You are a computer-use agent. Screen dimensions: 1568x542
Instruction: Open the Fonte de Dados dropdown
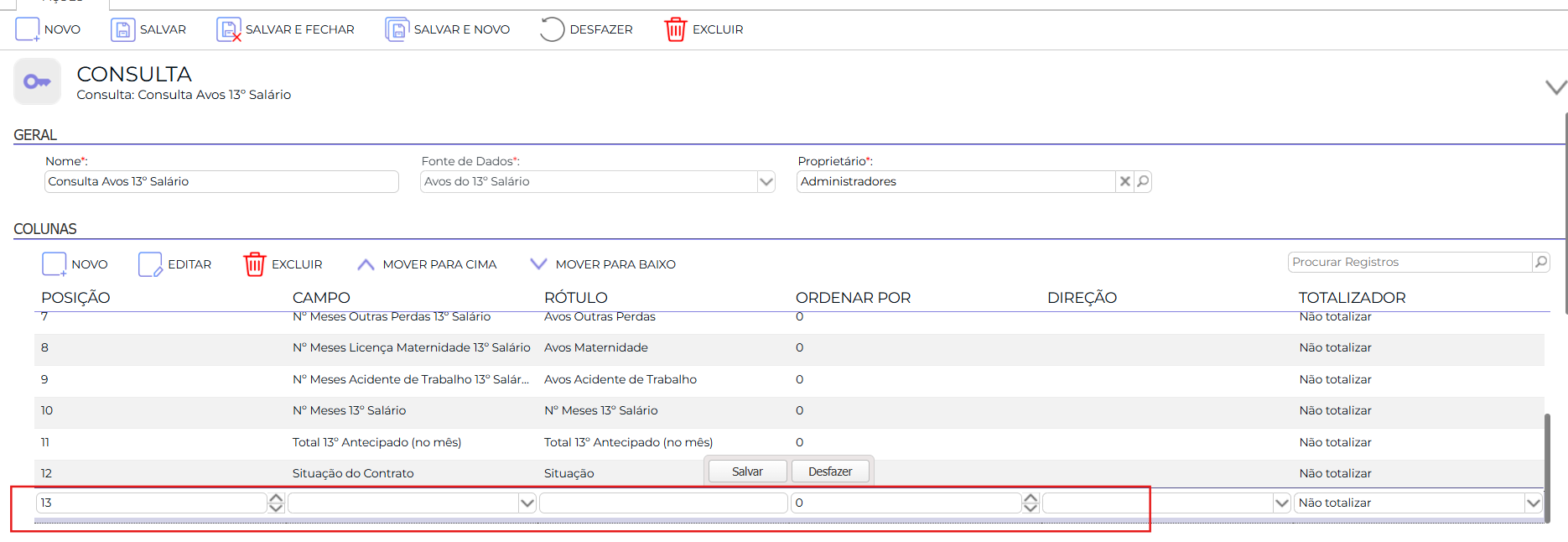766,181
